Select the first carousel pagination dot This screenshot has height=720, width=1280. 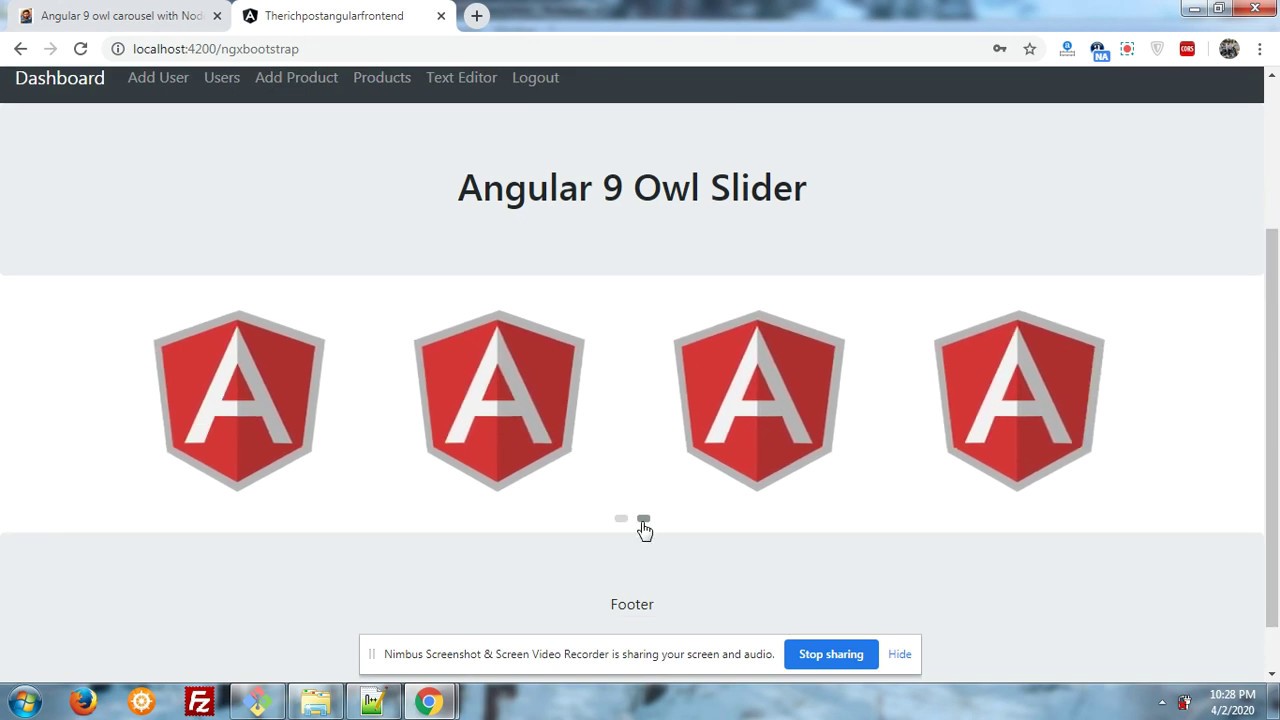(x=621, y=518)
